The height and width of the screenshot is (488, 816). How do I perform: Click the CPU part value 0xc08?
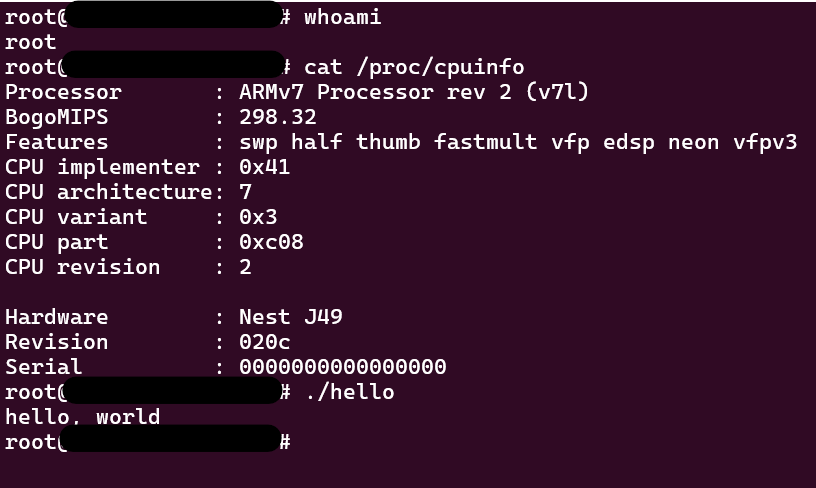[x=271, y=242]
